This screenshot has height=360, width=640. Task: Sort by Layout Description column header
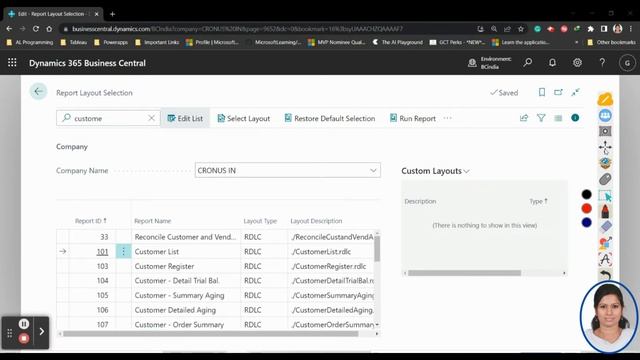click(x=316, y=221)
